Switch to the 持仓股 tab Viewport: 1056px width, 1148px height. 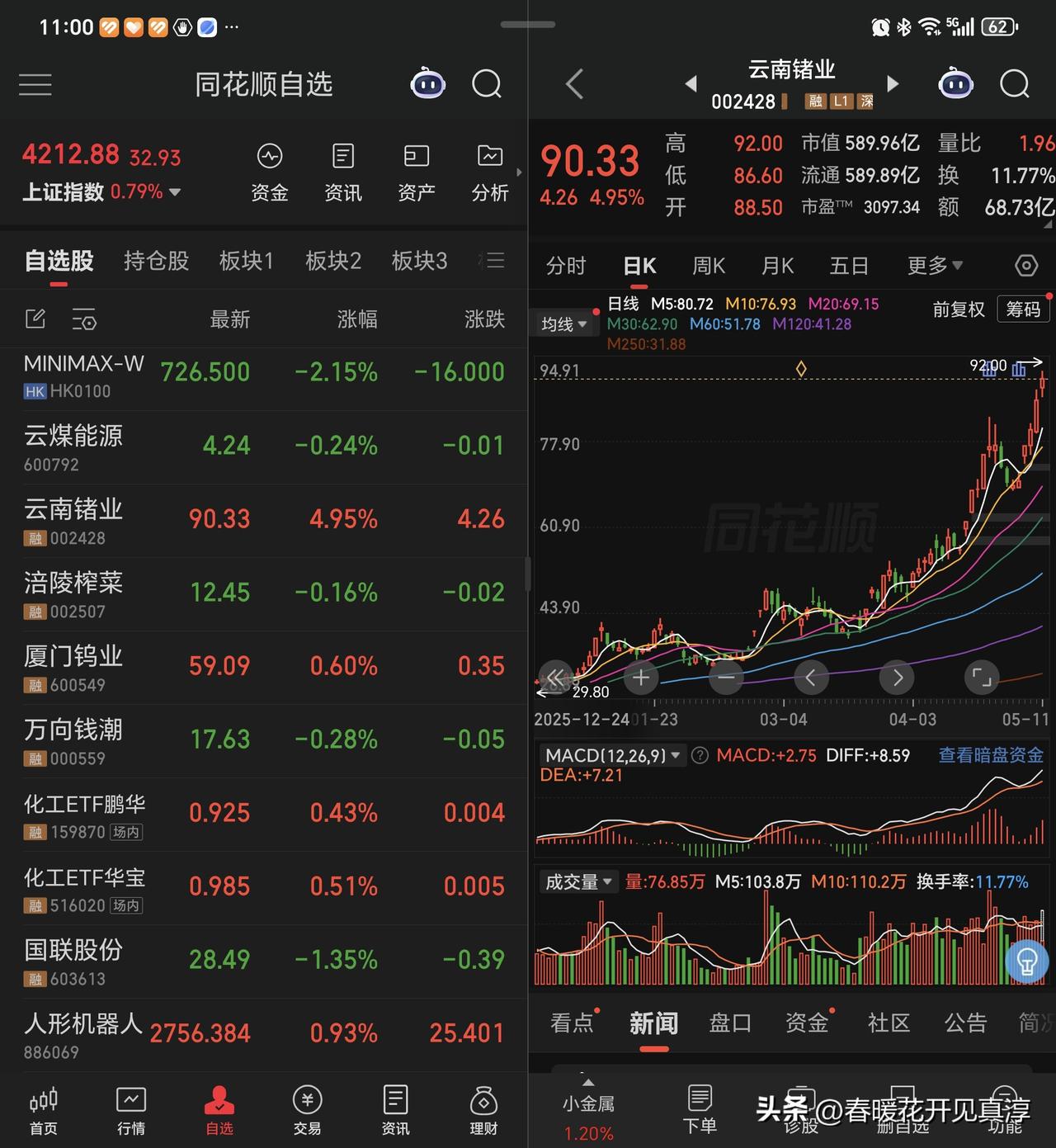tap(156, 261)
